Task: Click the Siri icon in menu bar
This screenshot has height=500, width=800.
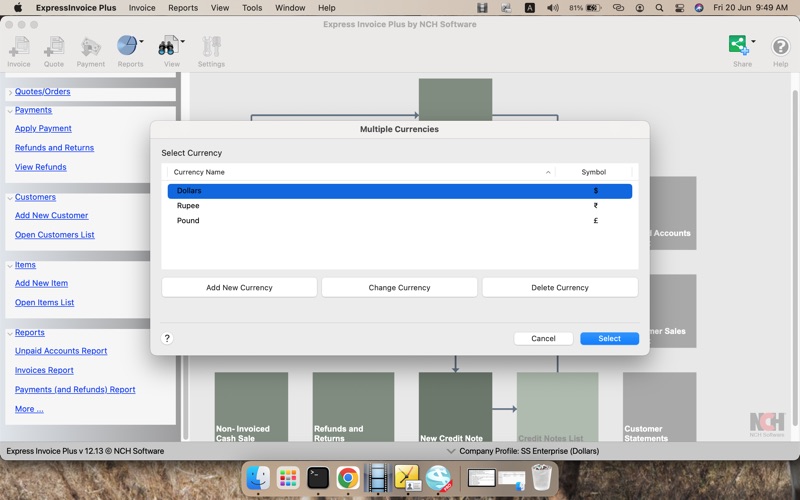Action: click(x=699, y=8)
